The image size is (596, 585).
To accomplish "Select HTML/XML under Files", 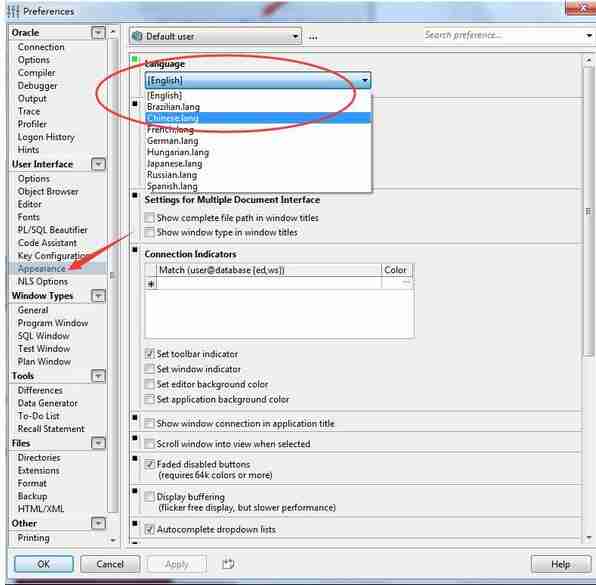I will [41, 509].
